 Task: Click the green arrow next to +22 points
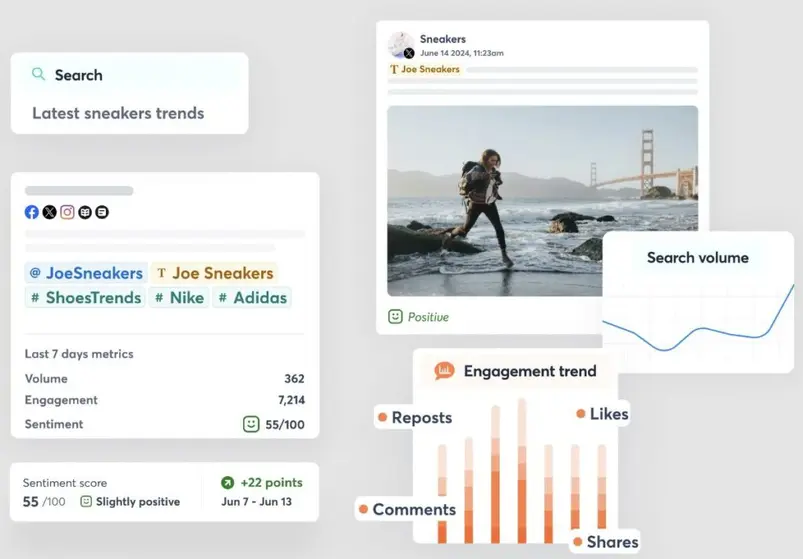pyautogui.click(x=227, y=483)
